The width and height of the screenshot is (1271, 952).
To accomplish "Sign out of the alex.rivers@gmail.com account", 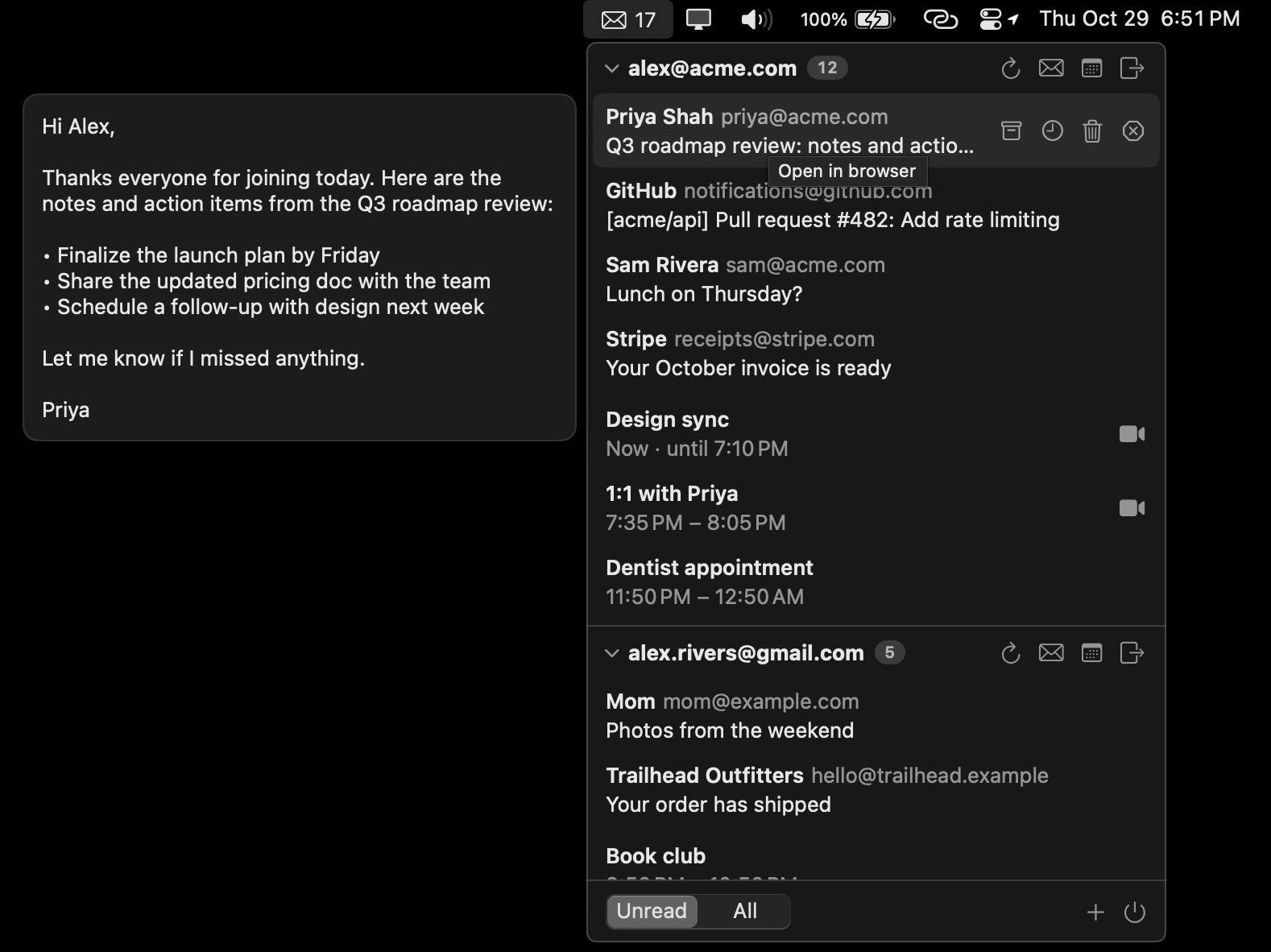I will point(1132,653).
